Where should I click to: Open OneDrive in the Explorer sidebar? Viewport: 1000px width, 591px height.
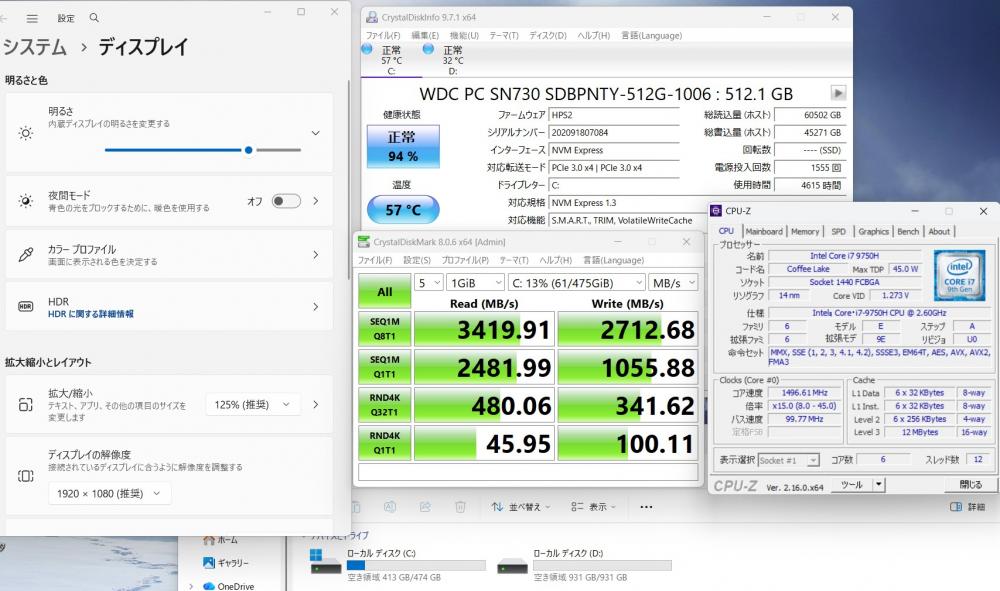(236, 586)
